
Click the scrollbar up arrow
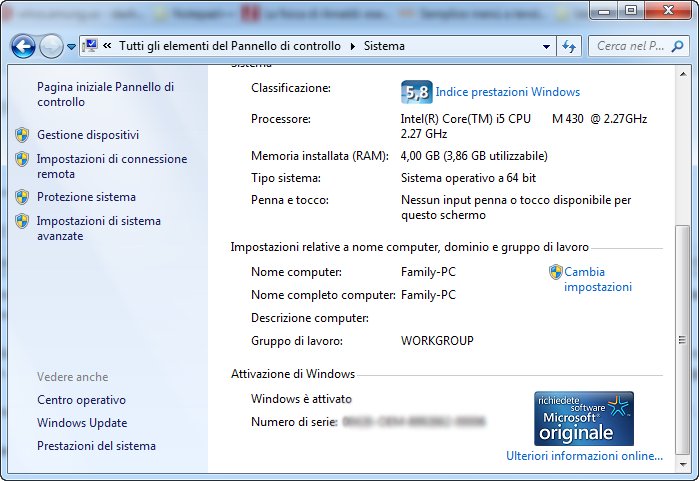tap(683, 74)
